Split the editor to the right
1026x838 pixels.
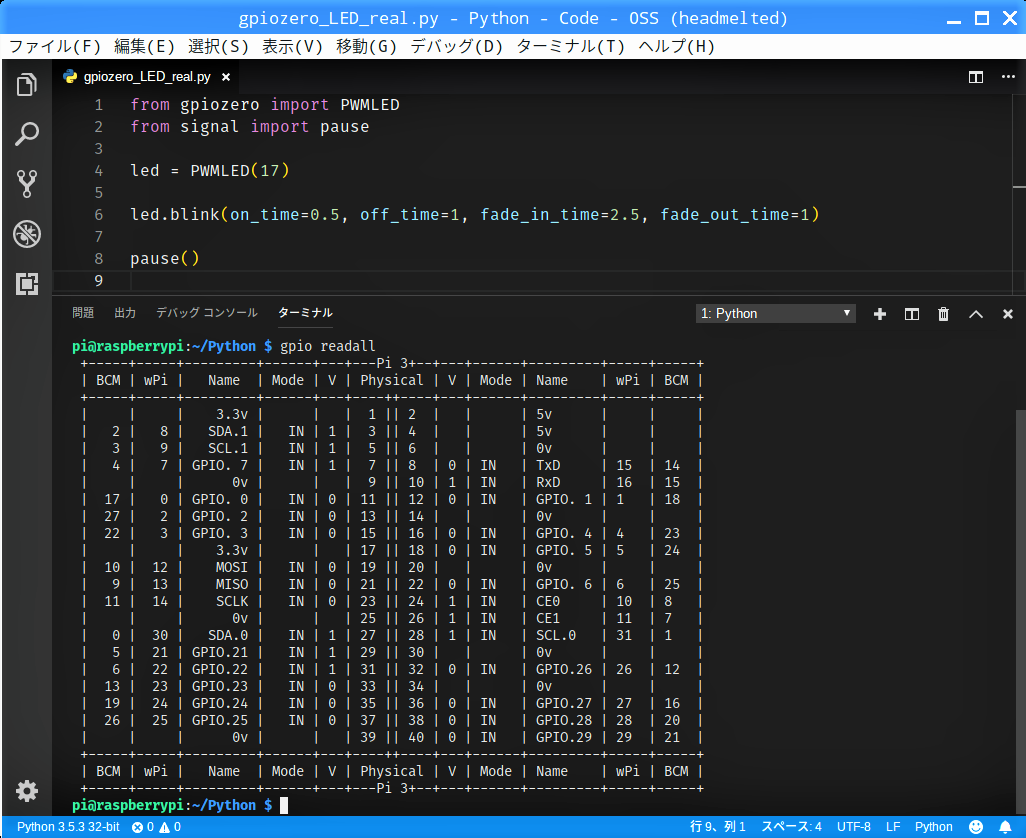(x=976, y=77)
